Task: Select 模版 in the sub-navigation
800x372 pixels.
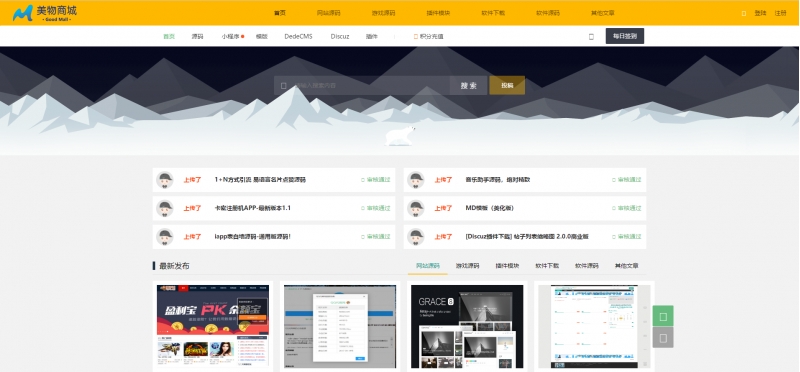Action: [x=262, y=37]
